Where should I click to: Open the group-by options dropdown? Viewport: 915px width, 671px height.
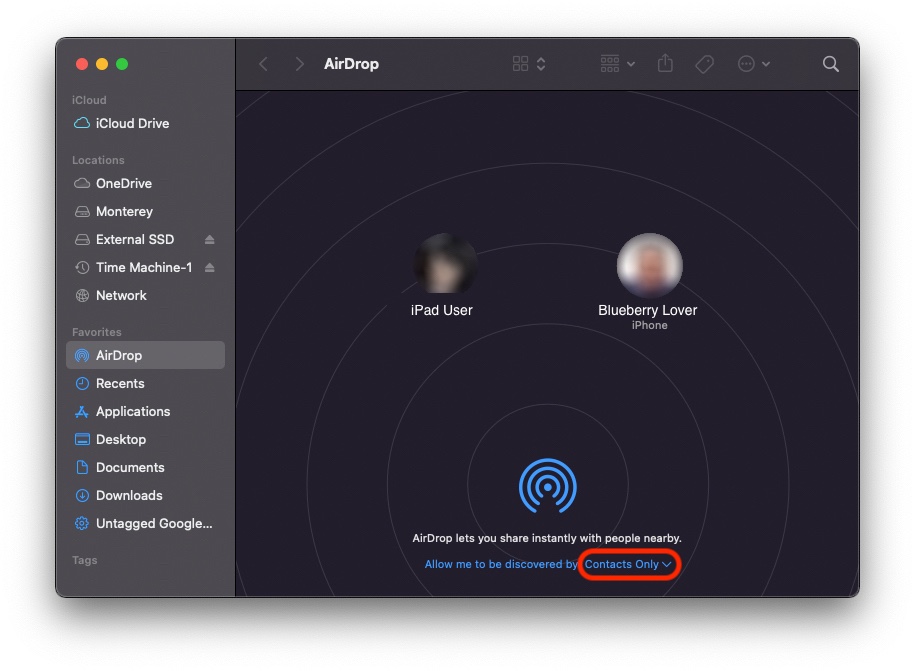click(617, 64)
